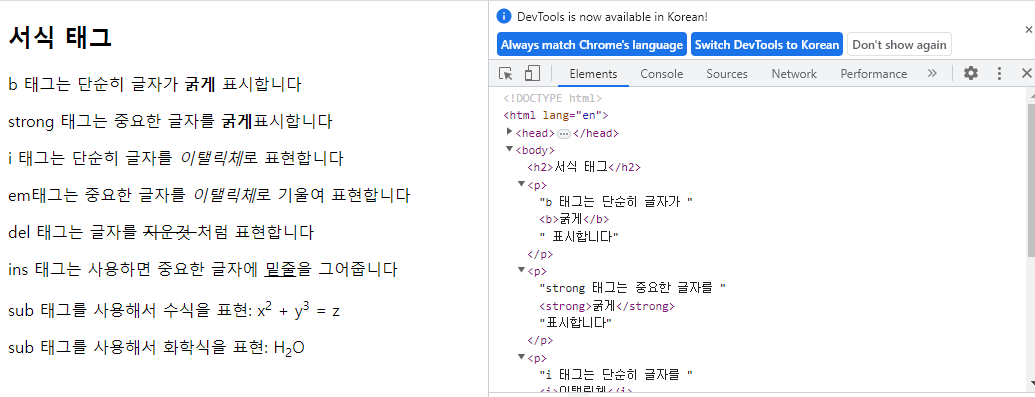Select the html lang="en" node

555,116
